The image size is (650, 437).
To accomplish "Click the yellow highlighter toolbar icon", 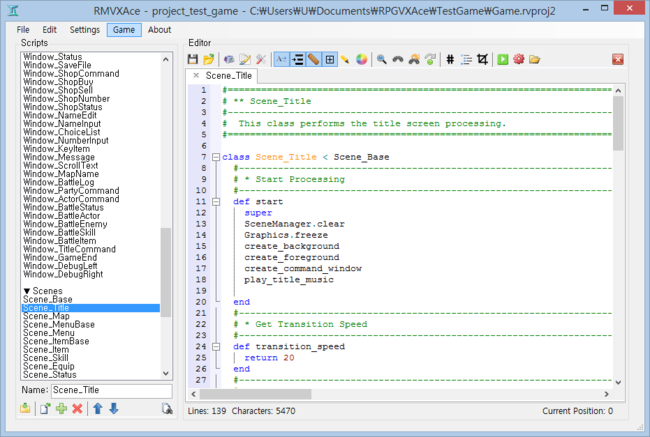I will [345, 59].
